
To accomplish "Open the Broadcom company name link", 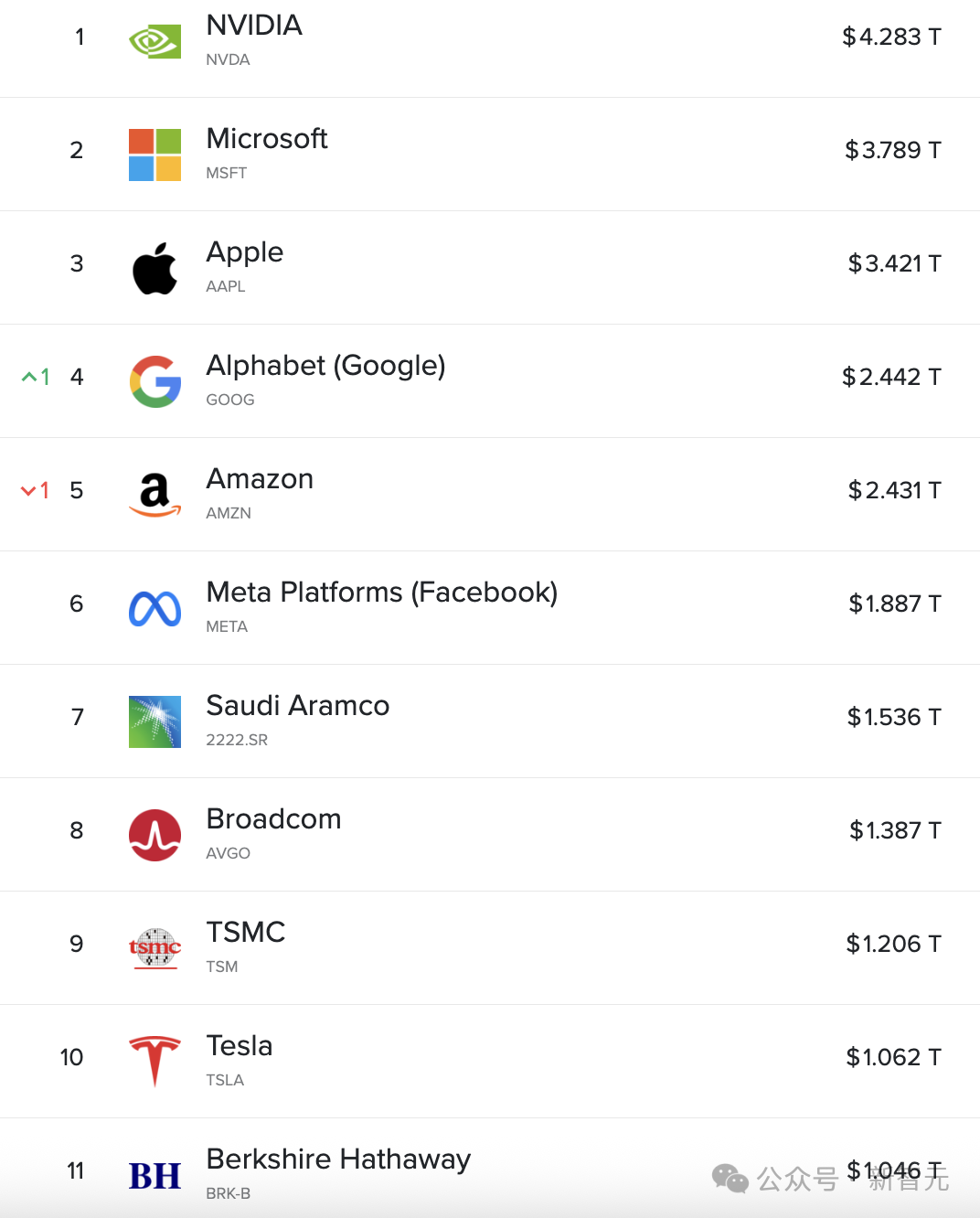I will [x=273, y=818].
